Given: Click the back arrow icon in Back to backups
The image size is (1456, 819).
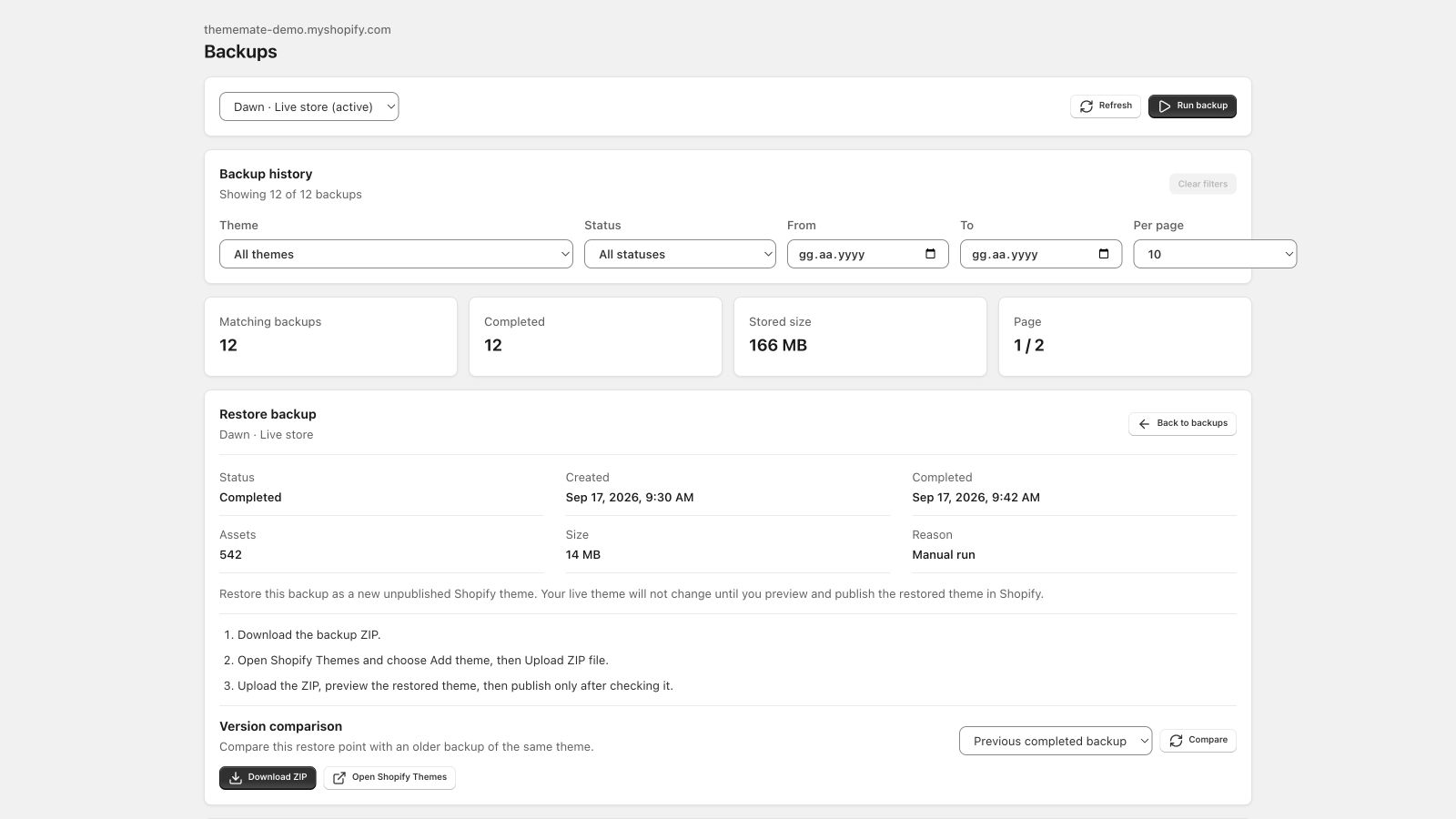Looking at the screenshot, I should pos(1144,424).
